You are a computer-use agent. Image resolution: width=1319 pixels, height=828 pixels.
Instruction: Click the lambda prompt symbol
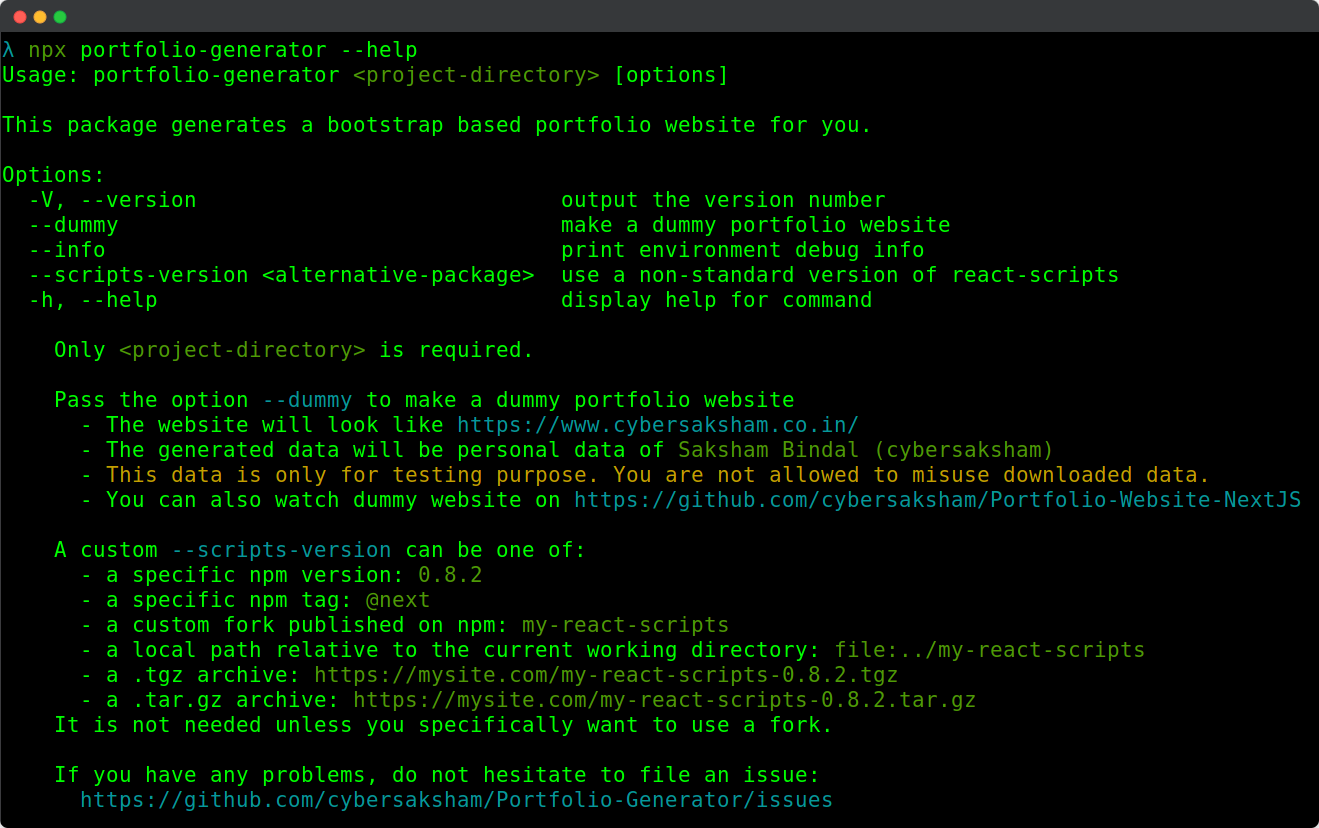tap(8, 50)
